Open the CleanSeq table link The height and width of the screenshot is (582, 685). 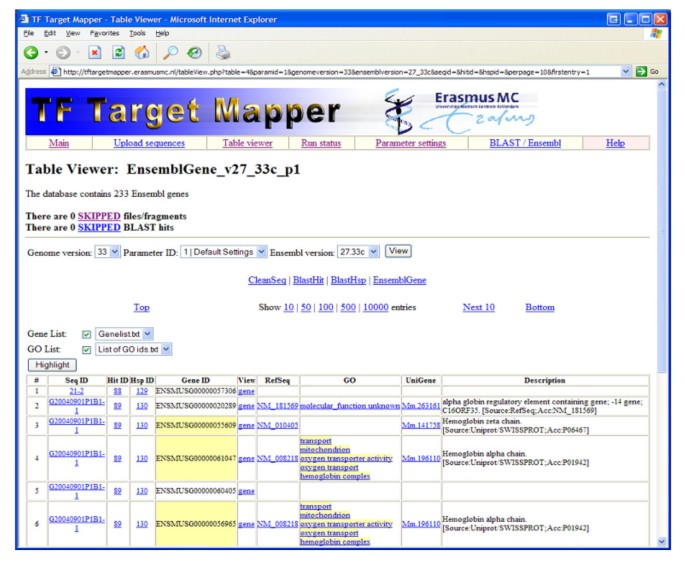[x=267, y=280]
